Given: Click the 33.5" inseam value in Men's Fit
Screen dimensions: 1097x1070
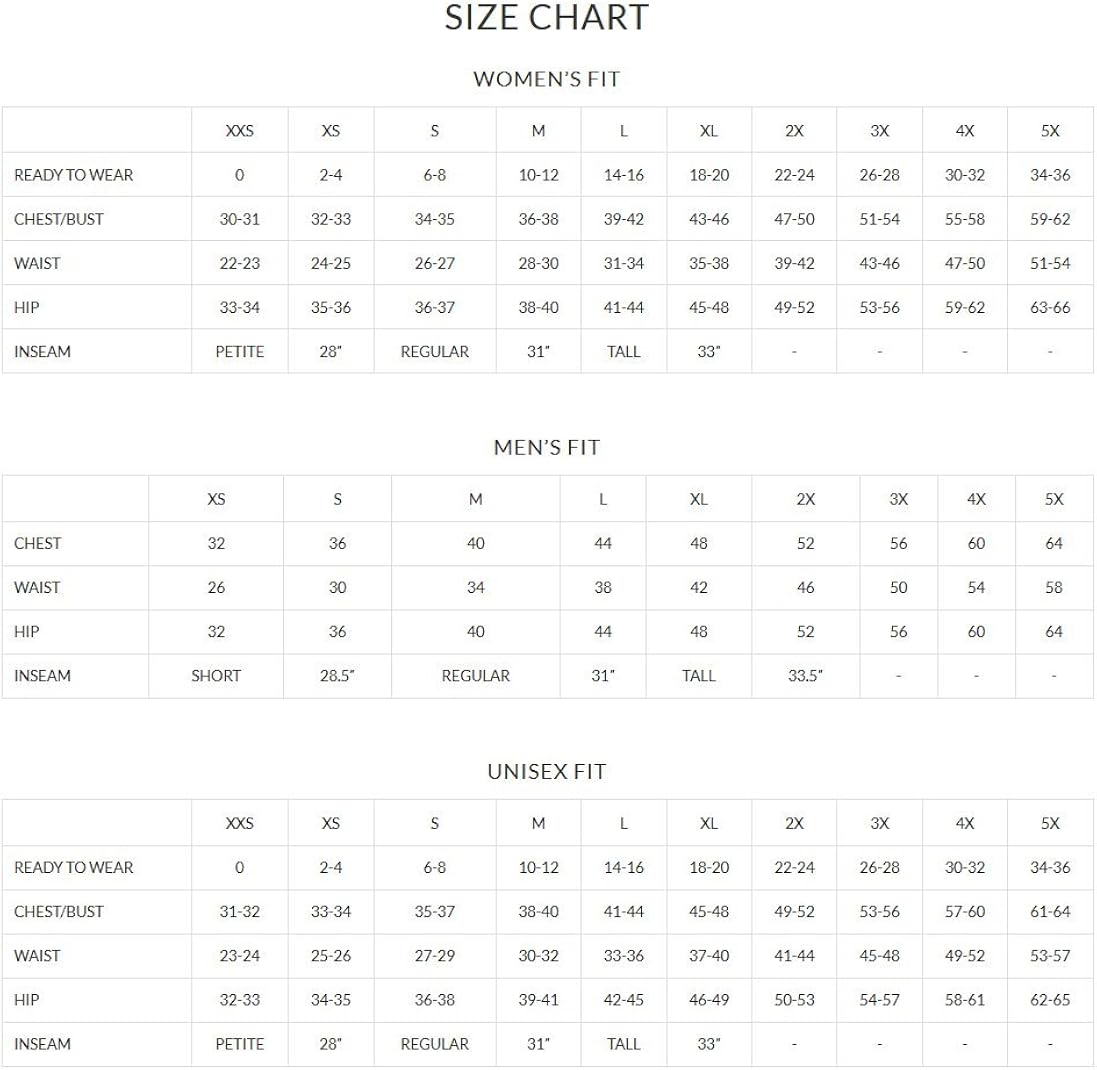Looking at the screenshot, I should coord(805,675).
